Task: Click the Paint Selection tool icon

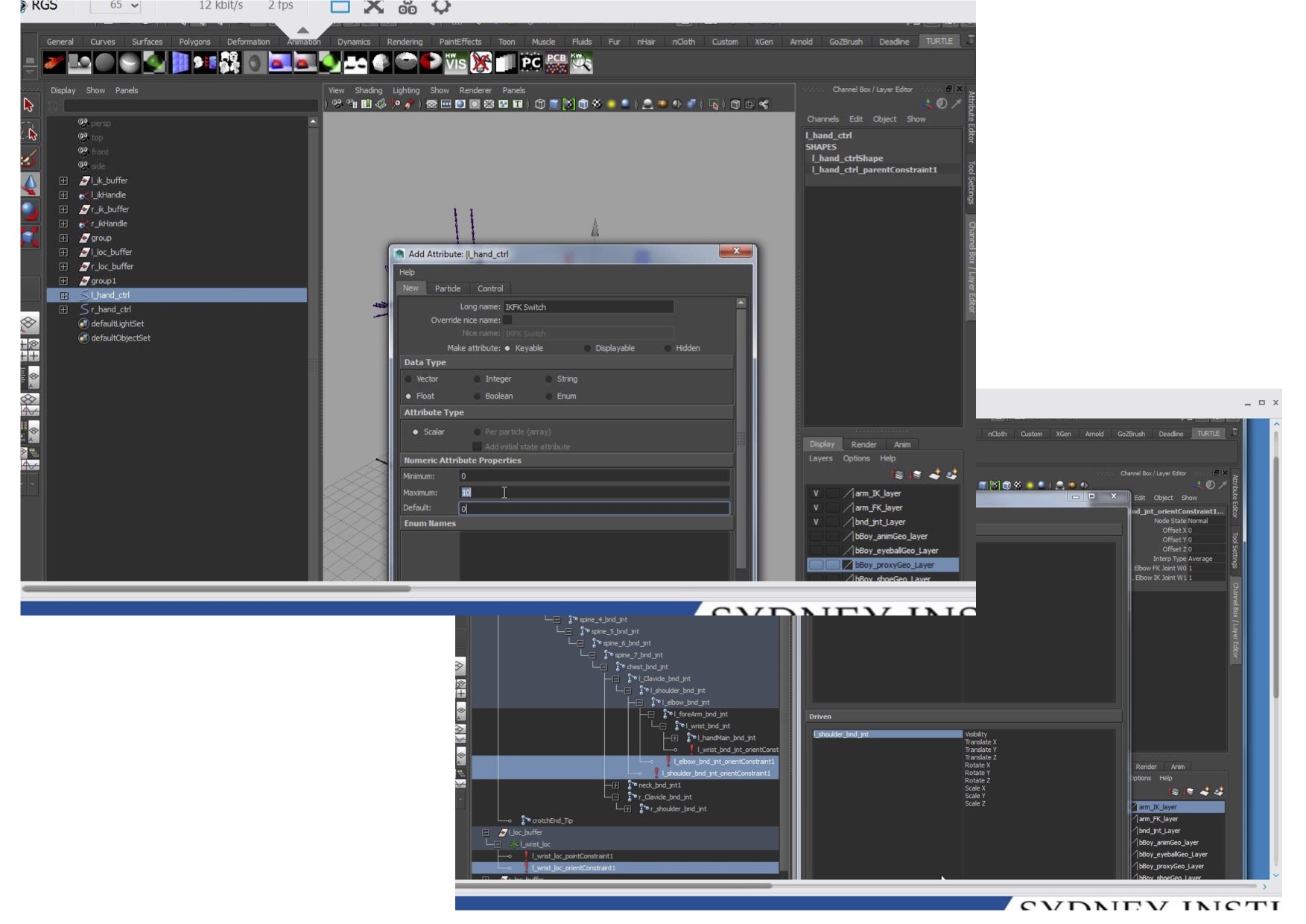Action: point(29,159)
